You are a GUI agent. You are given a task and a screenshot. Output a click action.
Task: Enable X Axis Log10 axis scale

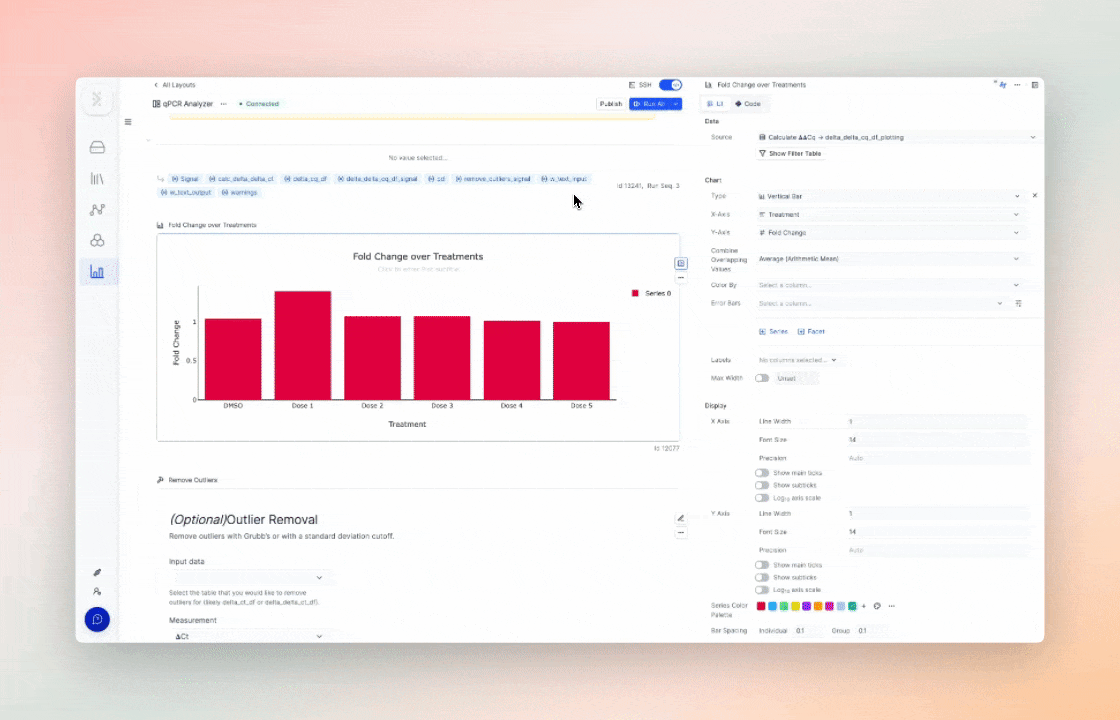coord(762,498)
